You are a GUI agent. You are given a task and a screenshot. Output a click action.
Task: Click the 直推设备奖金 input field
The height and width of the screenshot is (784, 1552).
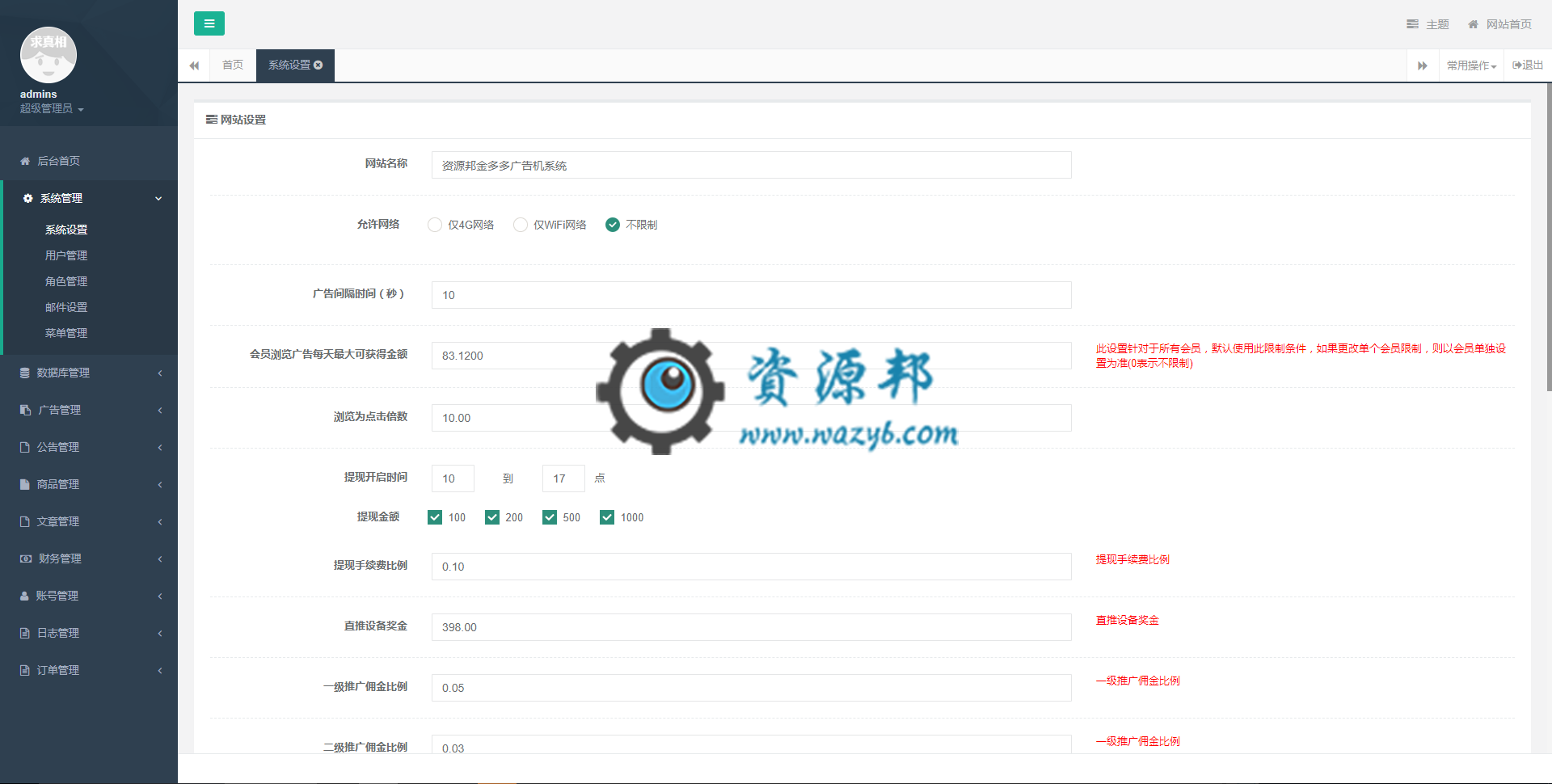point(752,627)
